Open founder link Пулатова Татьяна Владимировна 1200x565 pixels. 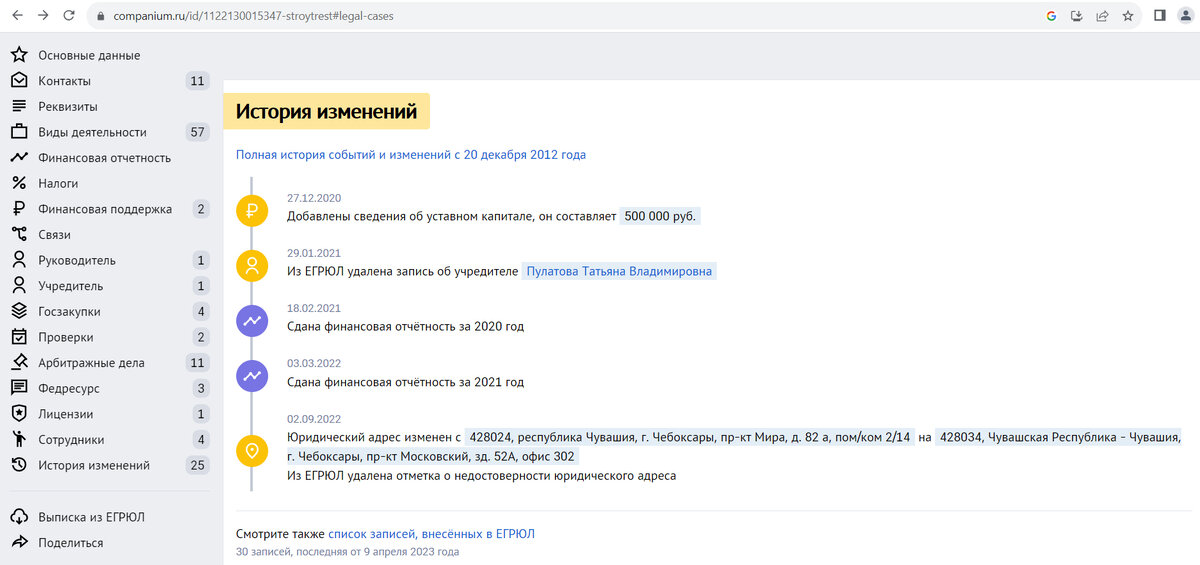620,271
